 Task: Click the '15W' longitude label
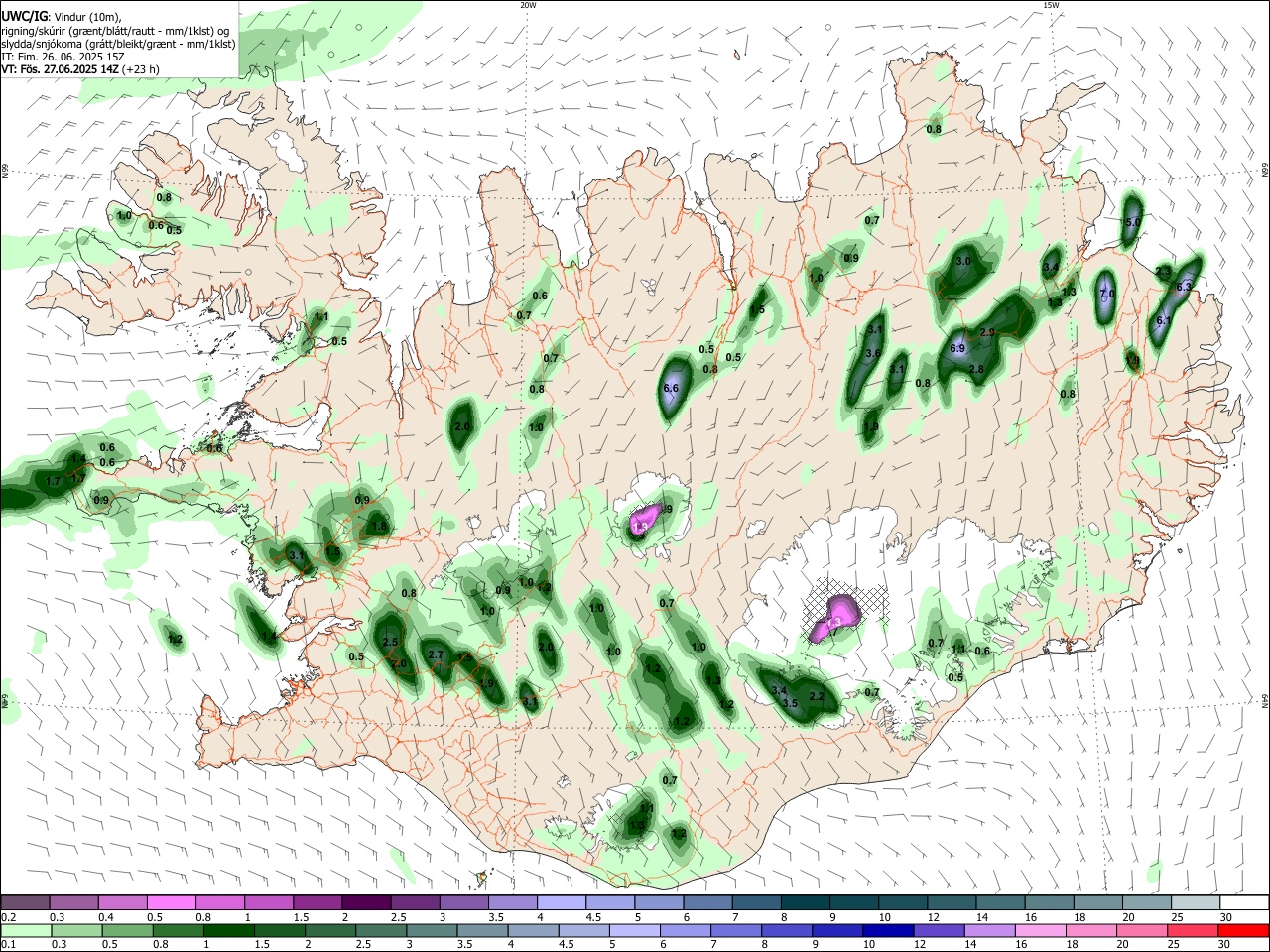[1051, 5]
